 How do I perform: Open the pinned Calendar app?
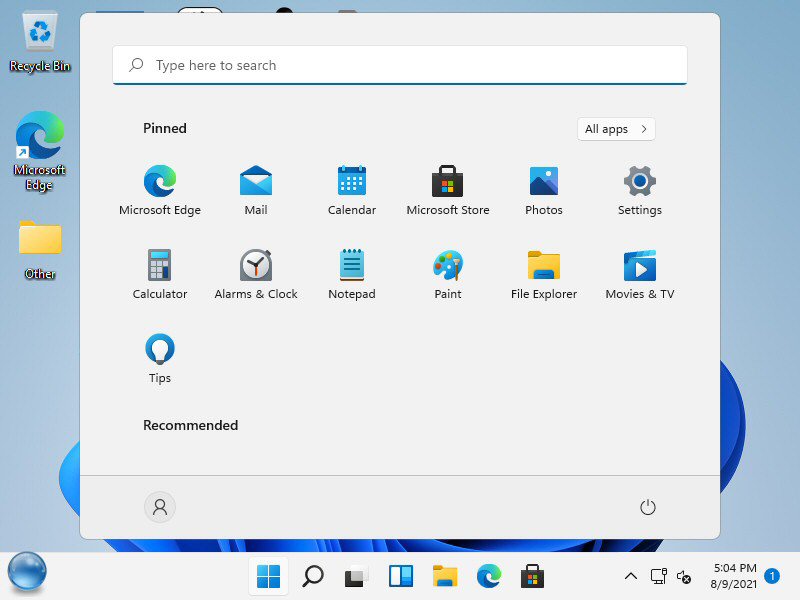click(352, 190)
